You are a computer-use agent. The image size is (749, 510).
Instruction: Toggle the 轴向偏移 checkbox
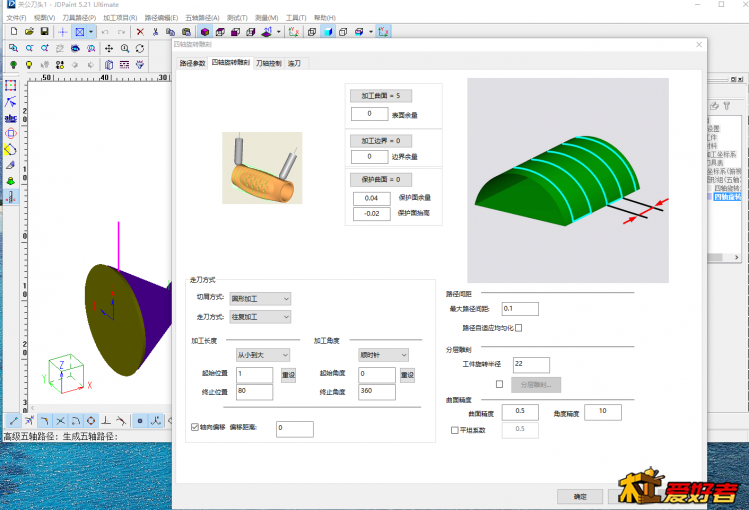(195, 427)
